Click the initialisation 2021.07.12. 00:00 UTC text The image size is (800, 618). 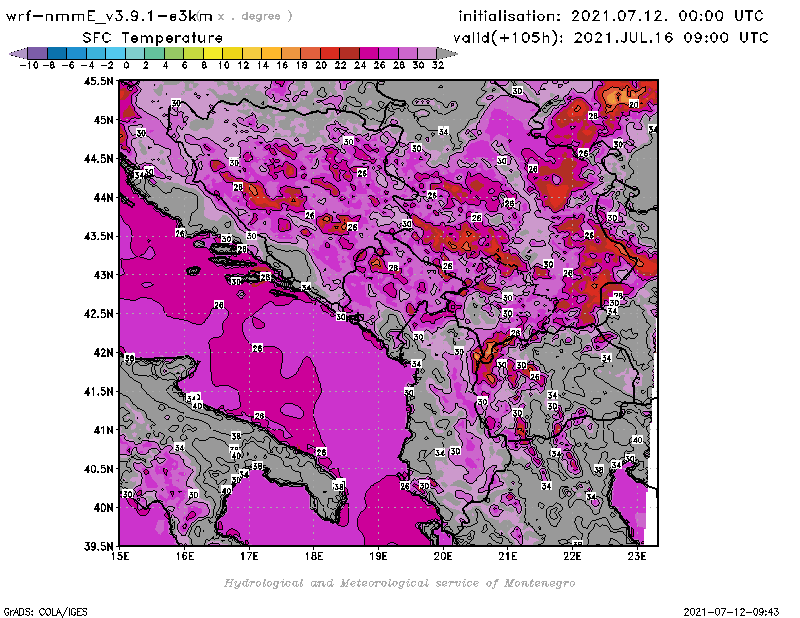pos(611,16)
